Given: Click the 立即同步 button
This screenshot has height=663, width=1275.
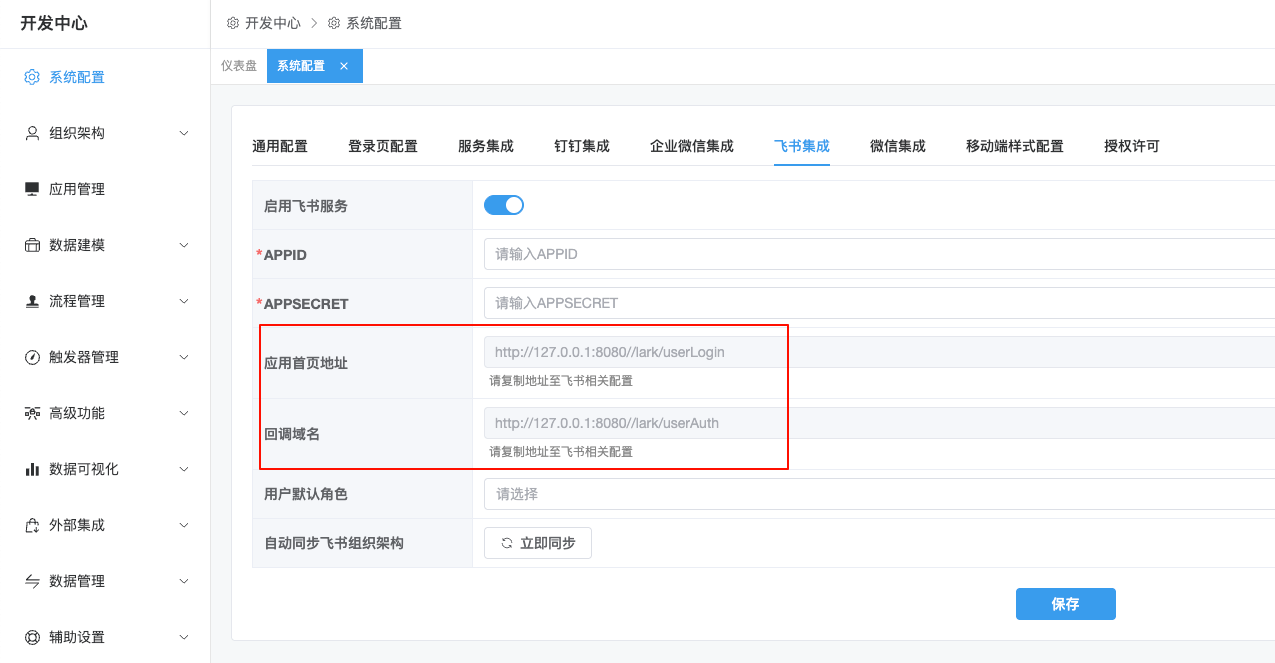Looking at the screenshot, I should tap(538, 543).
